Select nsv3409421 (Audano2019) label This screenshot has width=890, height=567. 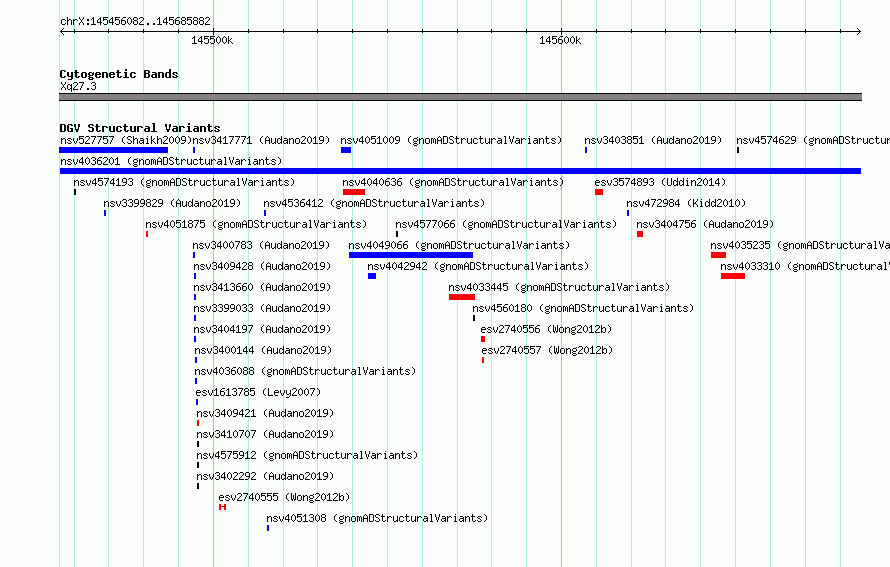[265, 413]
